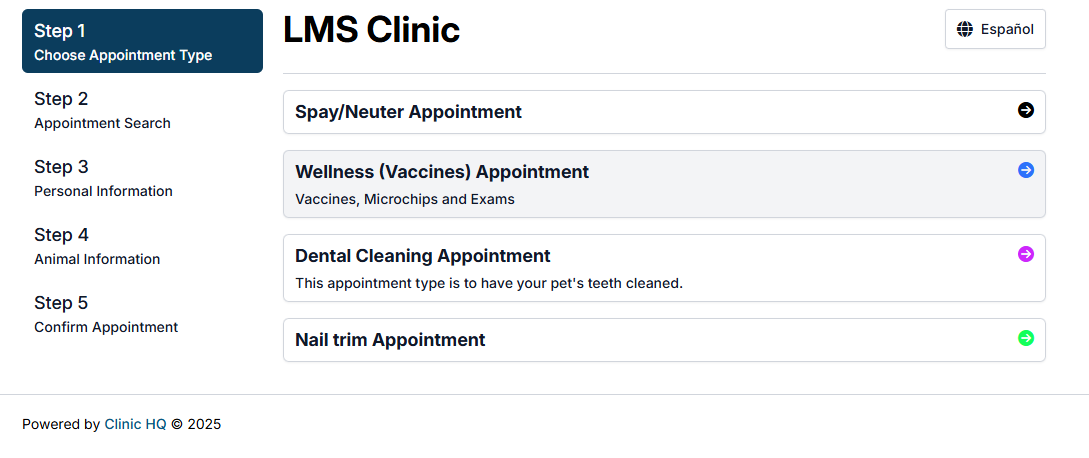Click the LMS Clinic heading
This screenshot has width=1089, height=458.
(372, 31)
